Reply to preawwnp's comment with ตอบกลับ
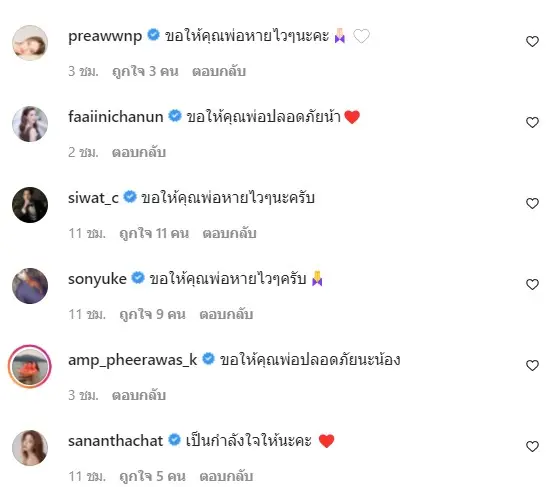 click(219, 71)
